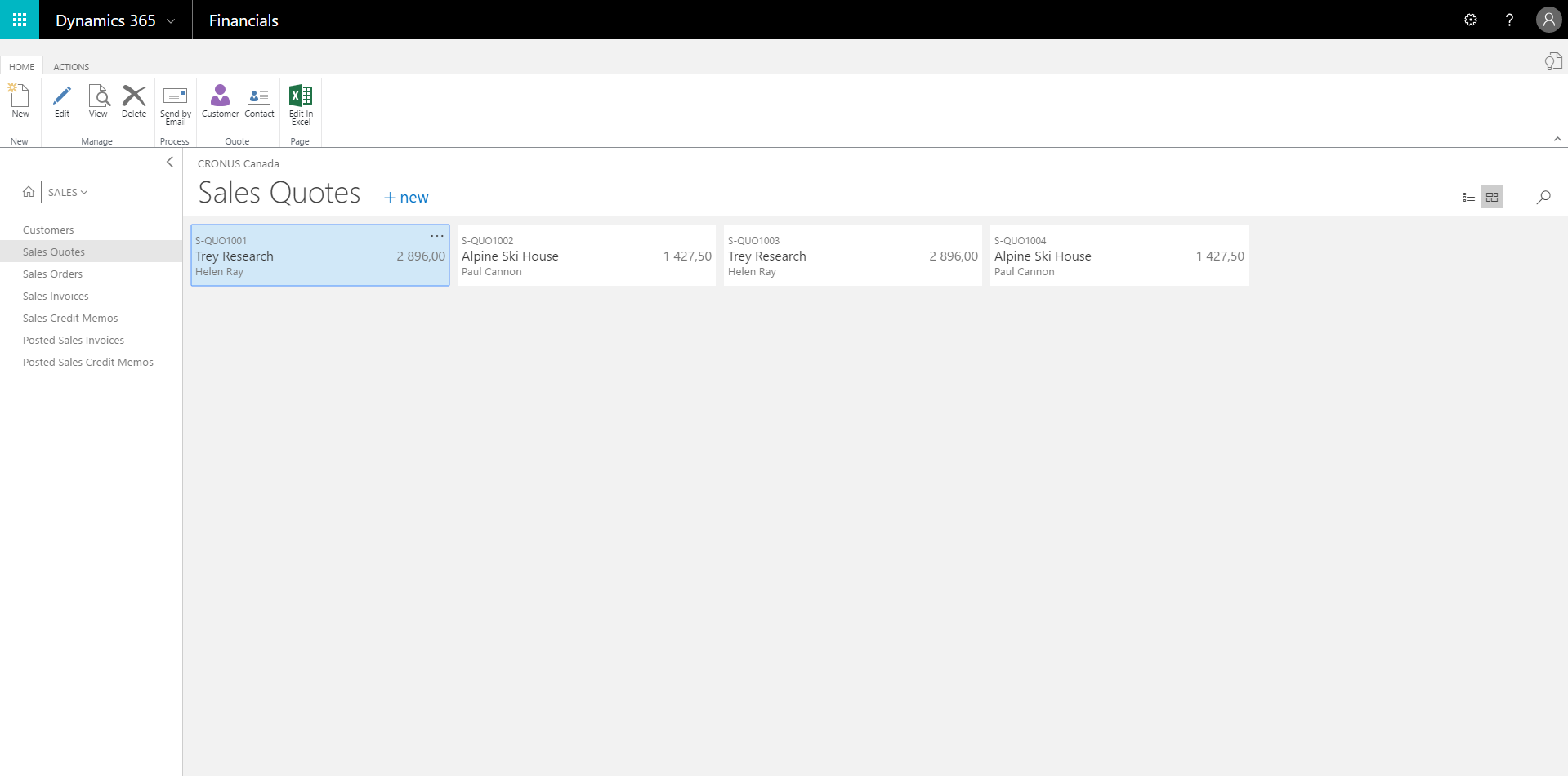Select quote tile S-QUO1003 Trey Research

coord(853,256)
